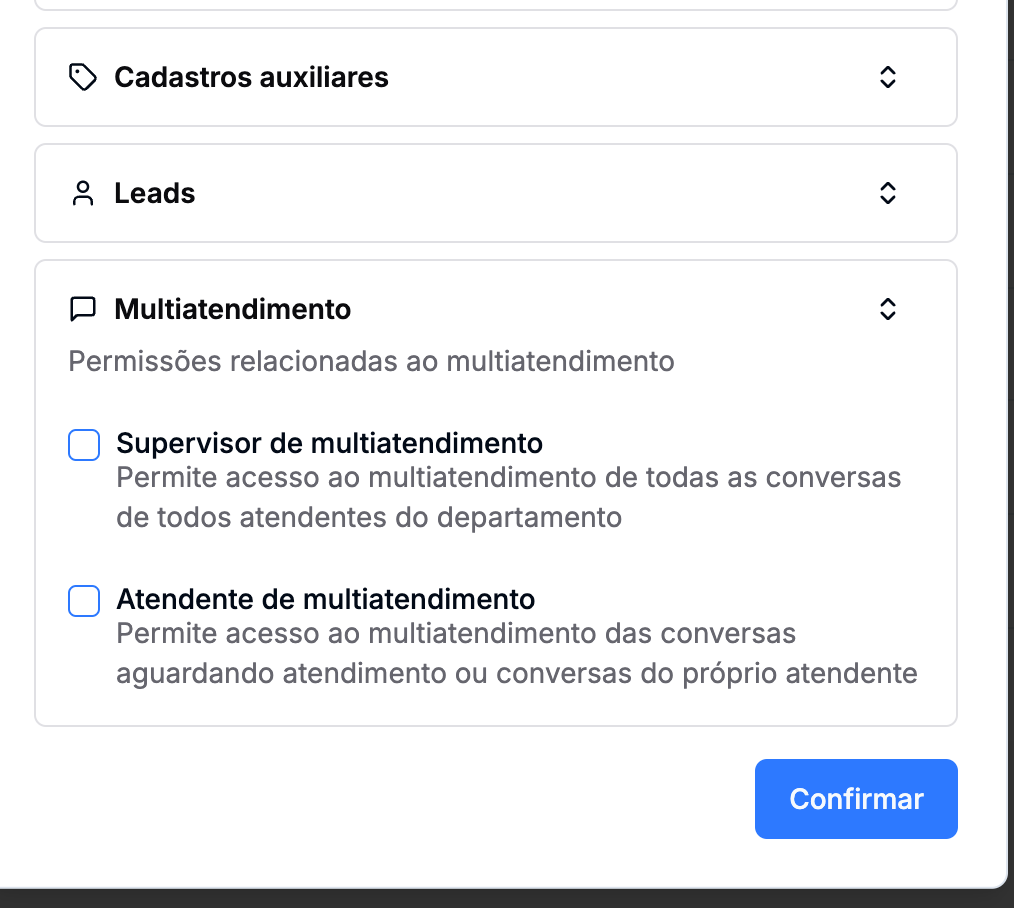
Task: Collapse the Multiatendimento section chevron
Action: click(x=887, y=309)
